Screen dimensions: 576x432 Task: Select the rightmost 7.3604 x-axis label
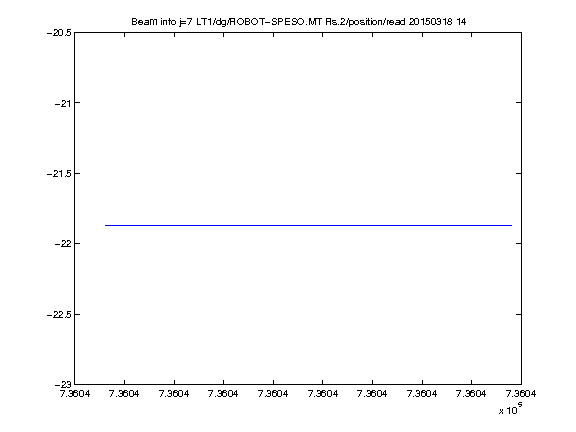(521, 394)
